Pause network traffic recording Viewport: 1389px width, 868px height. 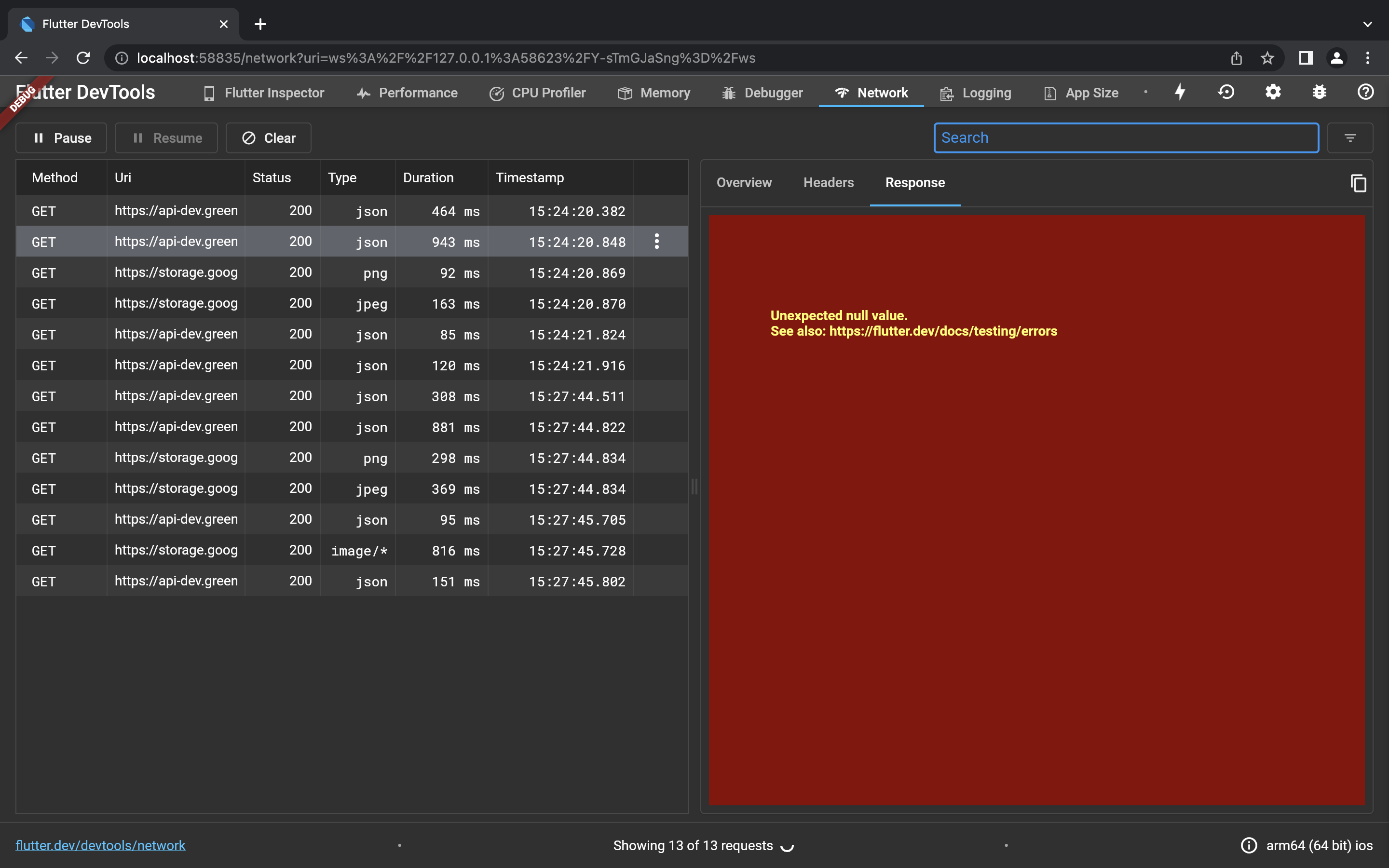61,138
